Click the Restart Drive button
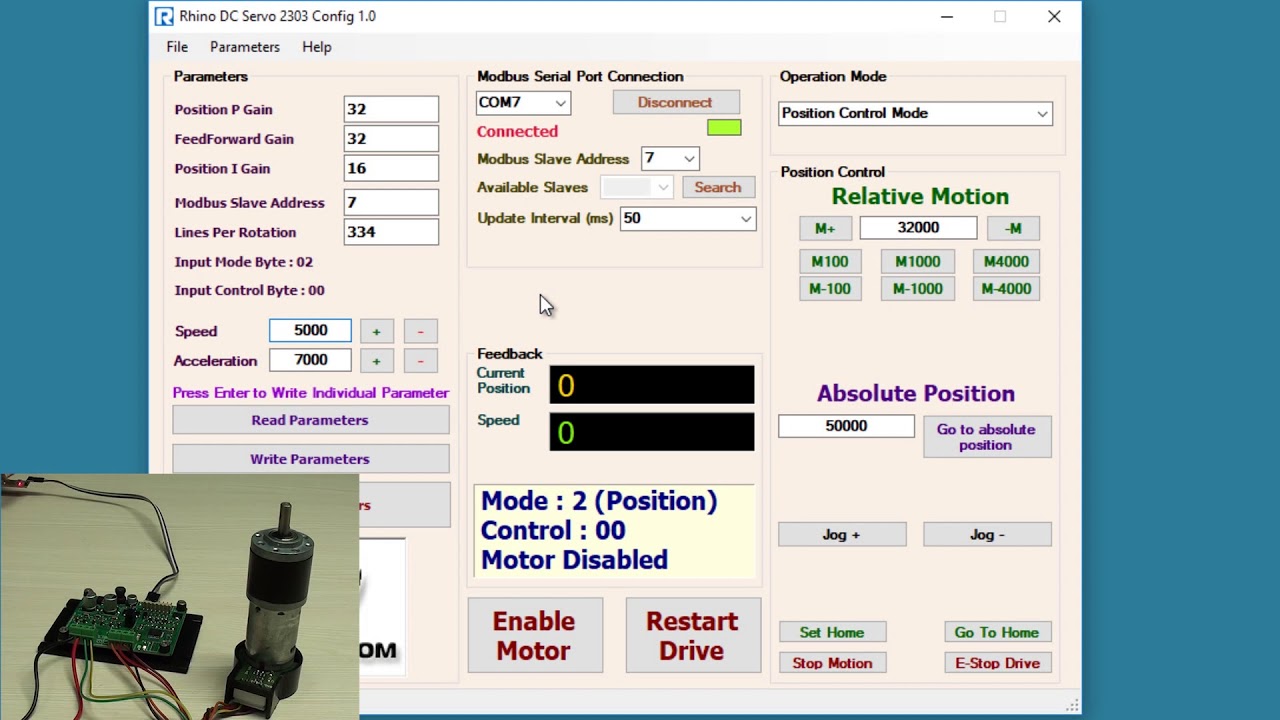This screenshot has height=720, width=1280. pyautogui.click(x=693, y=636)
